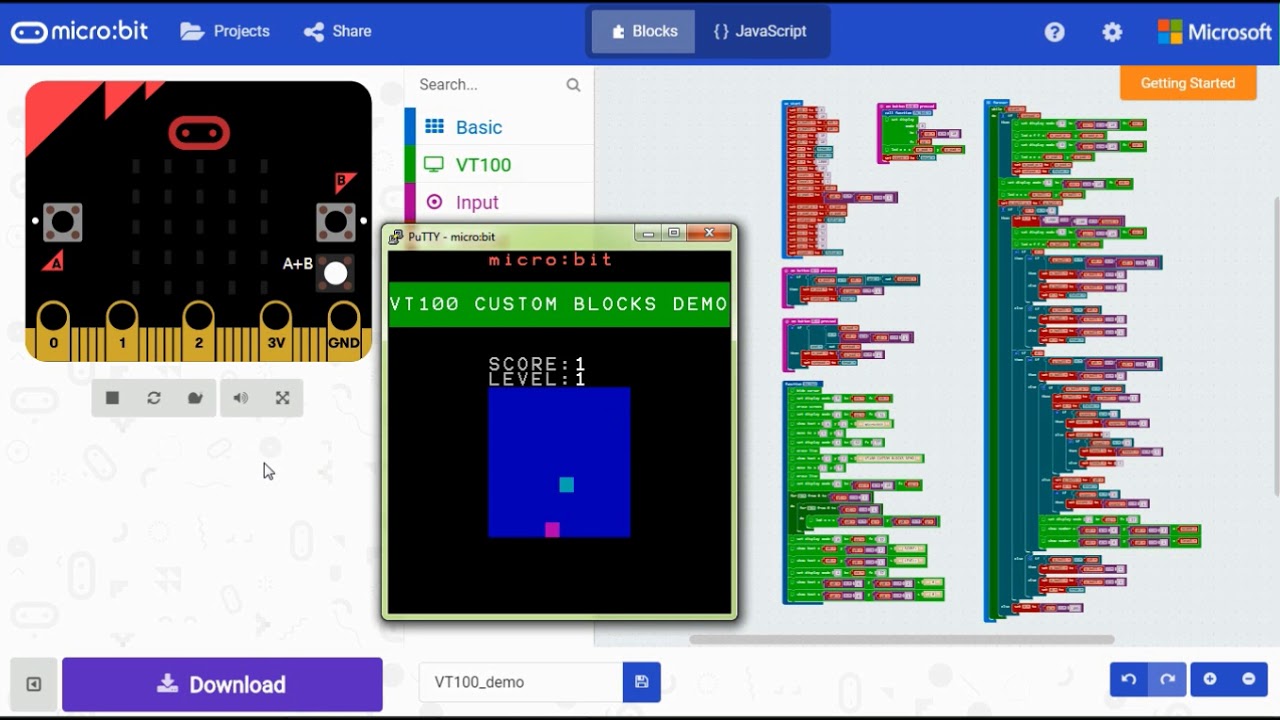The height and width of the screenshot is (720, 1280).
Task: Click the workspace horizontal scrollbar
Action: 902,639
